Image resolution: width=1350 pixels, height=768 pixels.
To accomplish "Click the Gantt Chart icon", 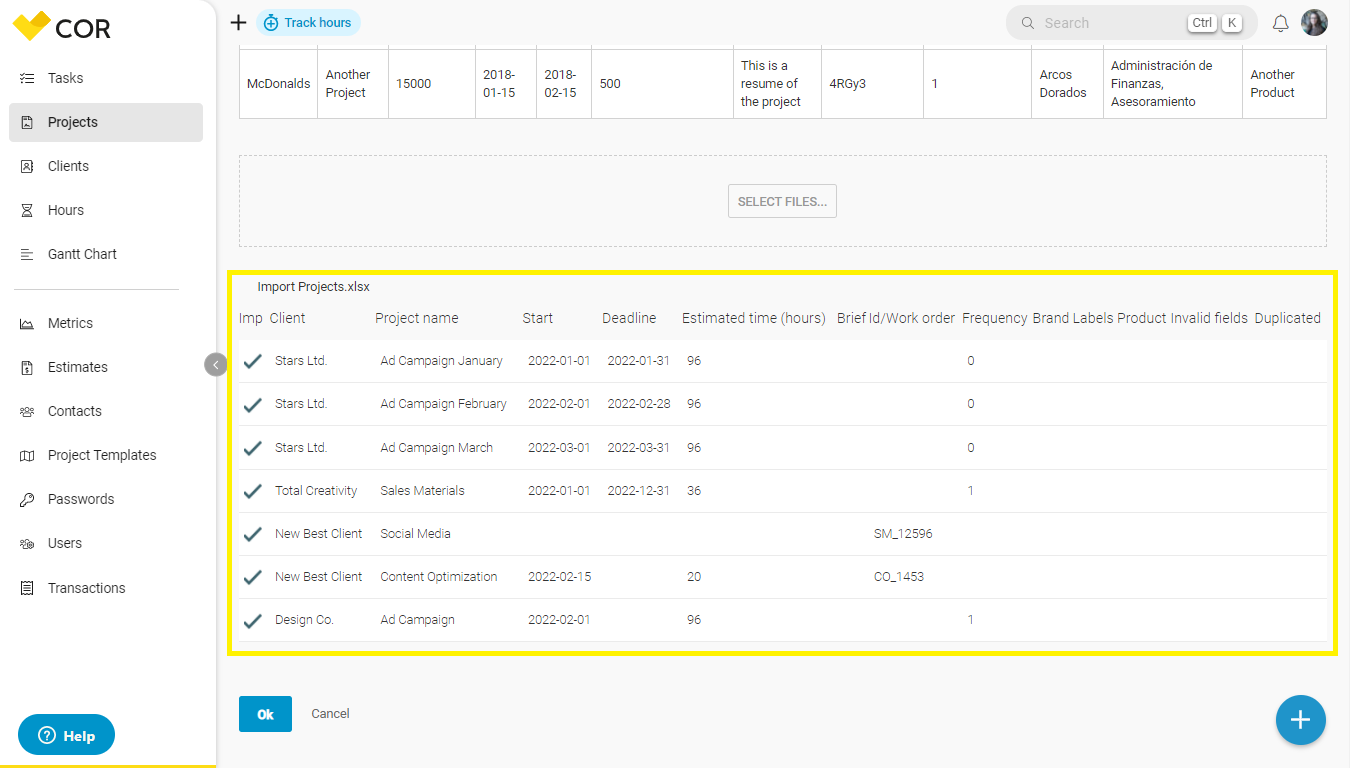I will pos(27,254).
